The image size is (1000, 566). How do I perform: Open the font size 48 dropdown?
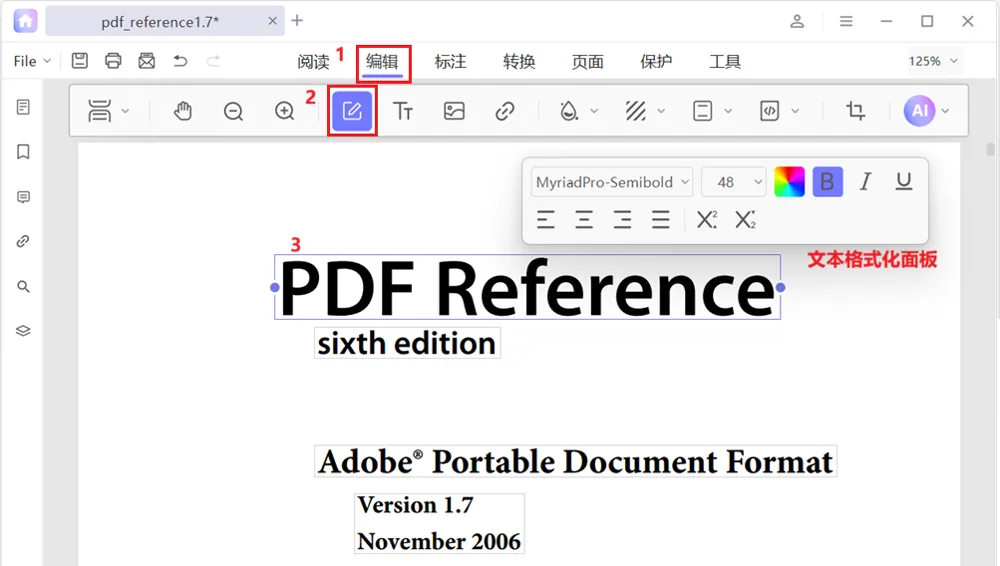(x=733, y=182)
